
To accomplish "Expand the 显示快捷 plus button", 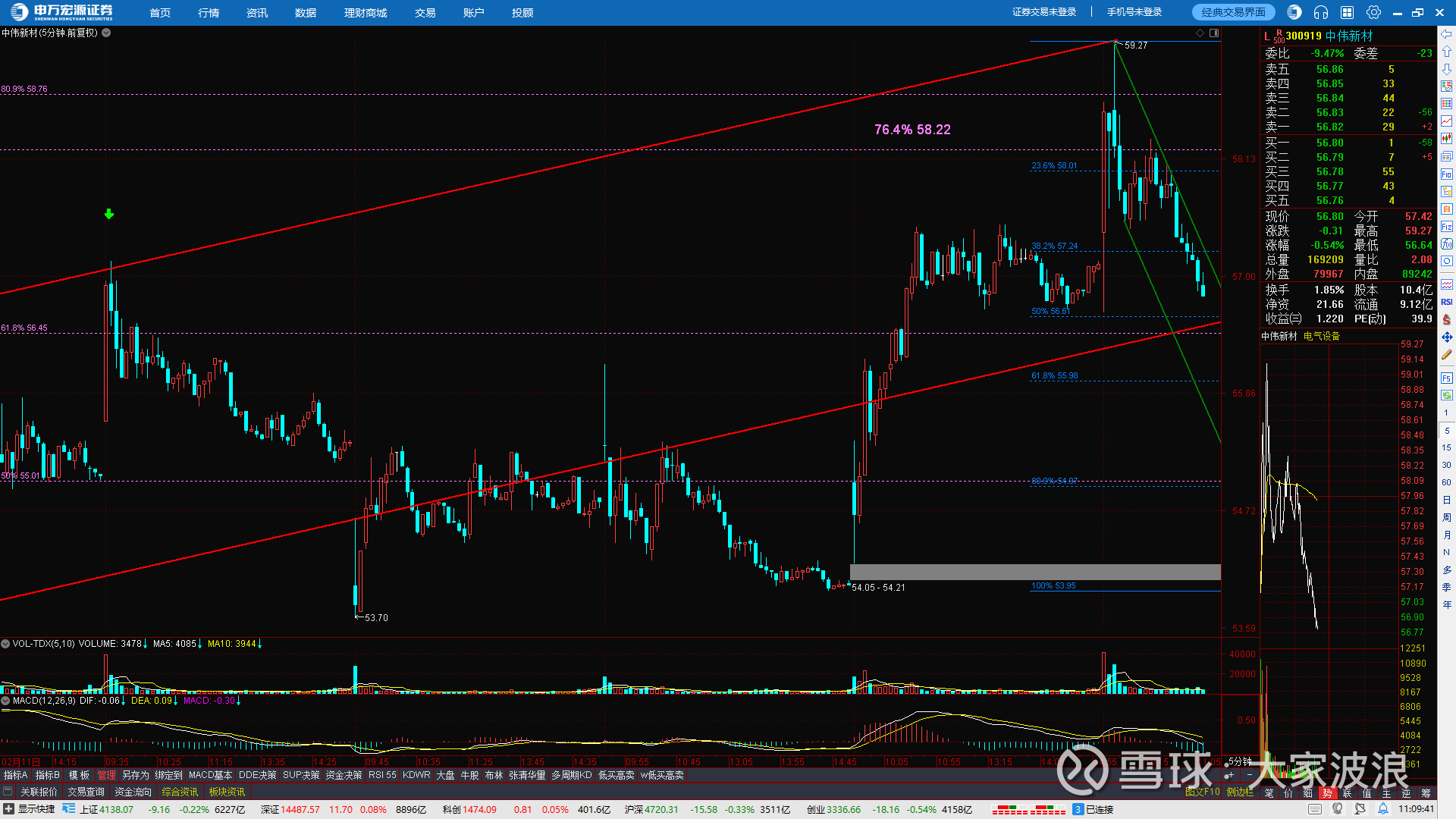I will coord(8,809).
